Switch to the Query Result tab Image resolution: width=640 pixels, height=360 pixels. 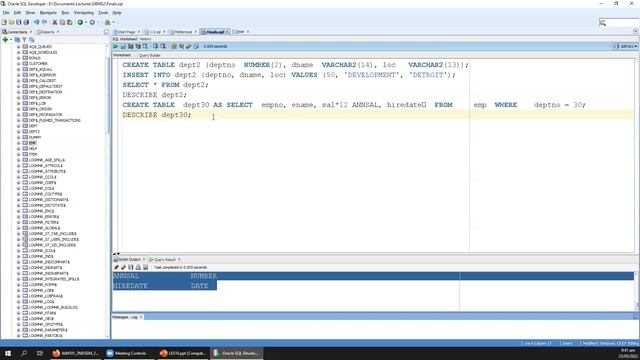tap(164, 260)
